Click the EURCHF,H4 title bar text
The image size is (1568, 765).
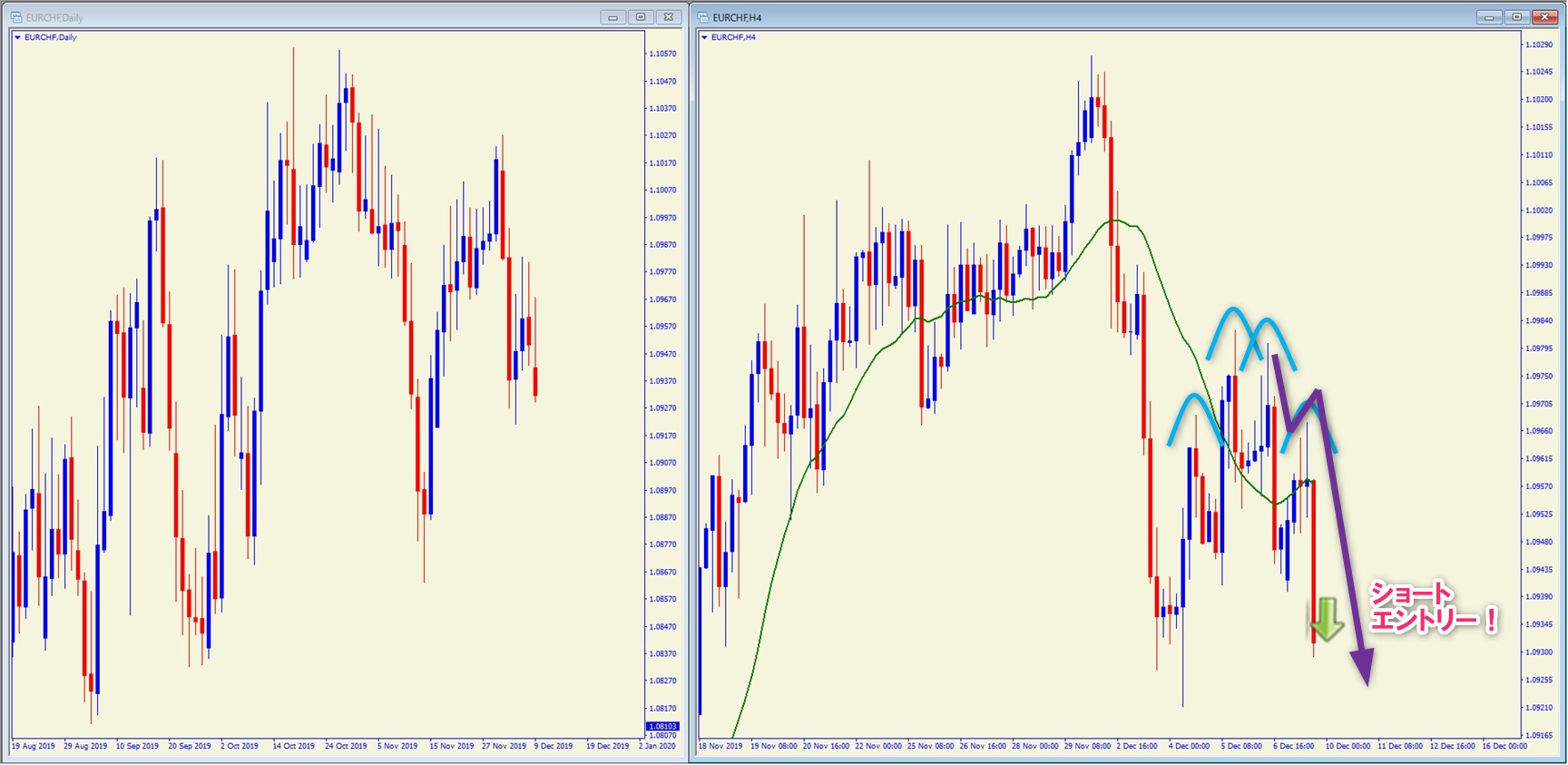[737, 18]
